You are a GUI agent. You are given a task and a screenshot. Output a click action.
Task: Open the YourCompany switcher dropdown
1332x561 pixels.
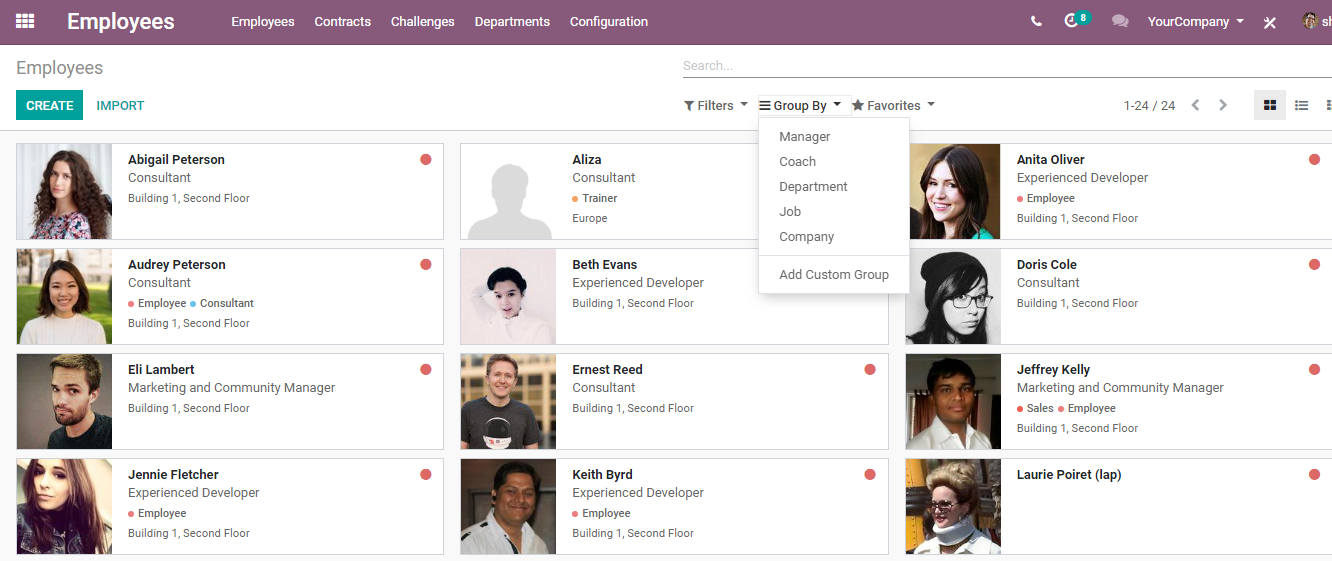pyautogui.click(x=1196, y=21)
